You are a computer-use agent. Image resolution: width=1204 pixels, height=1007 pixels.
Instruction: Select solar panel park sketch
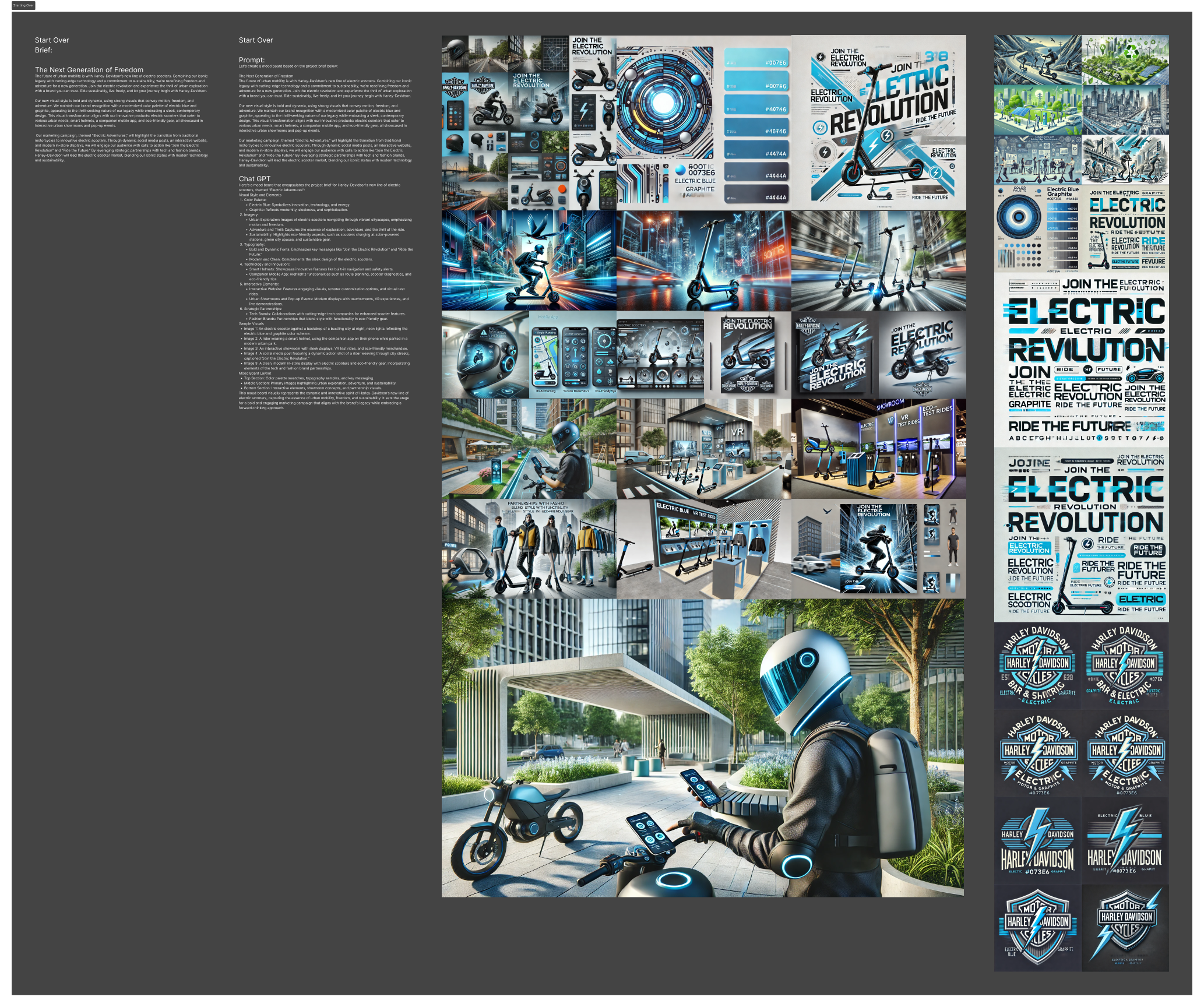click(x=1037, y=110)
